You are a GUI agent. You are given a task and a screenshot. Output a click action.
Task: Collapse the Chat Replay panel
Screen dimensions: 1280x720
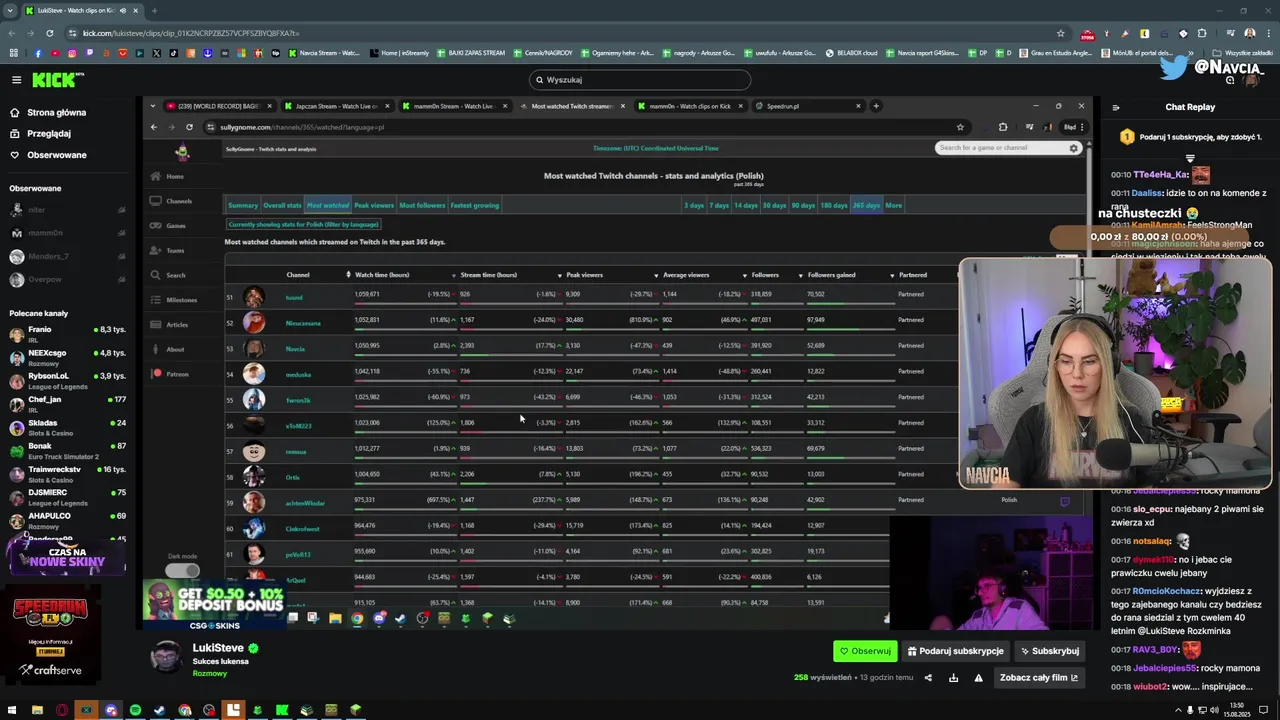(x=1116, y=107)
